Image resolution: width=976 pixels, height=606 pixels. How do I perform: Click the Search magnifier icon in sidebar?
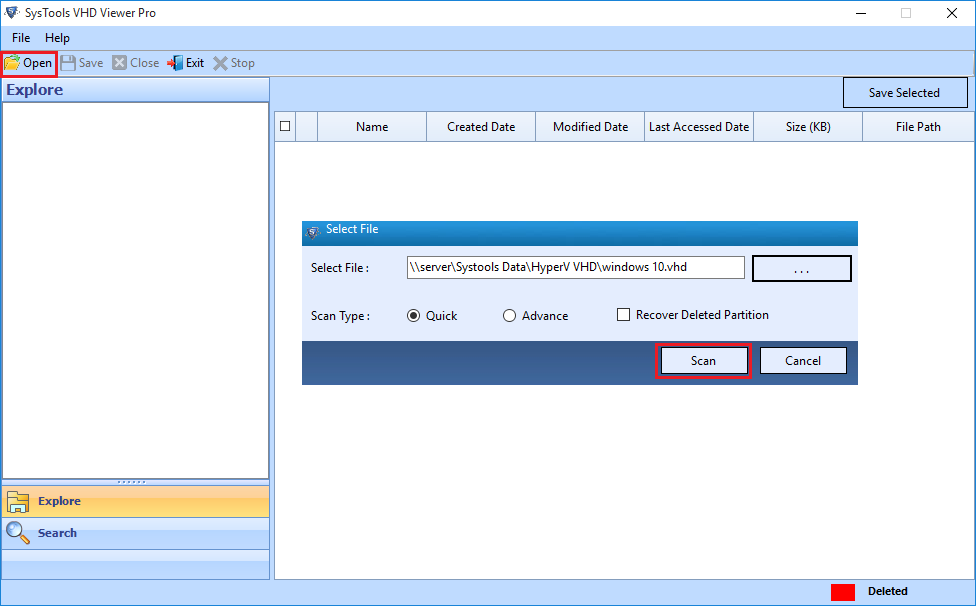click(17, 533)
